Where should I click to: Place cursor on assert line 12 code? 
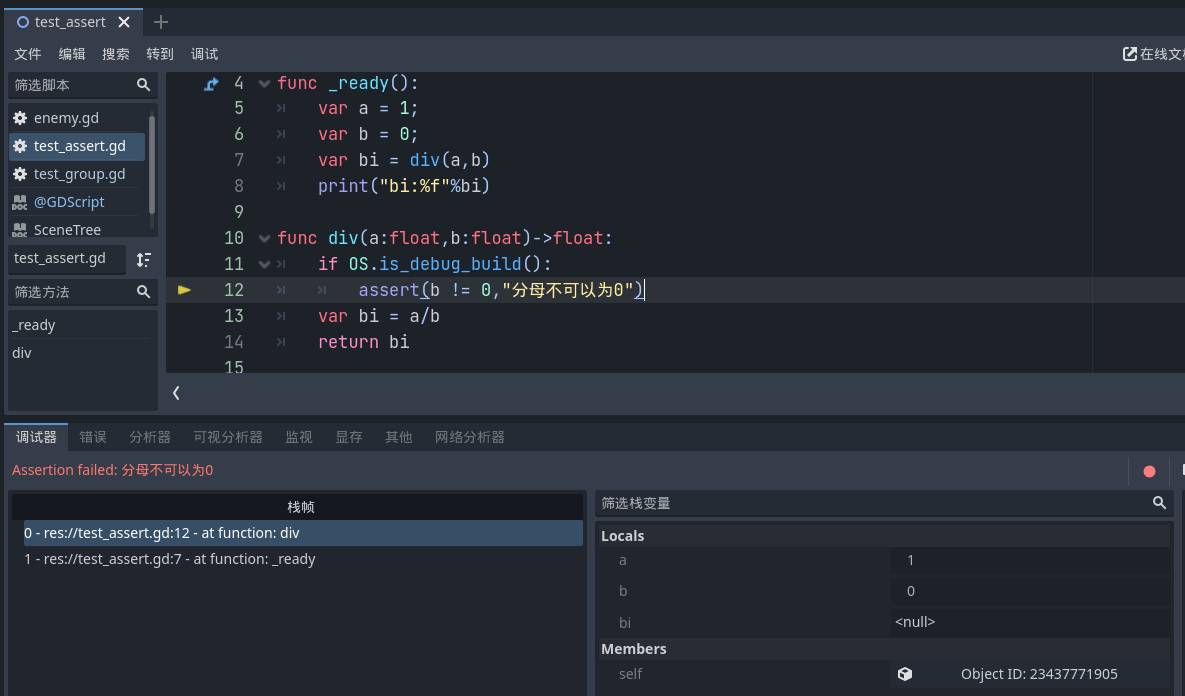pos(500,290)
